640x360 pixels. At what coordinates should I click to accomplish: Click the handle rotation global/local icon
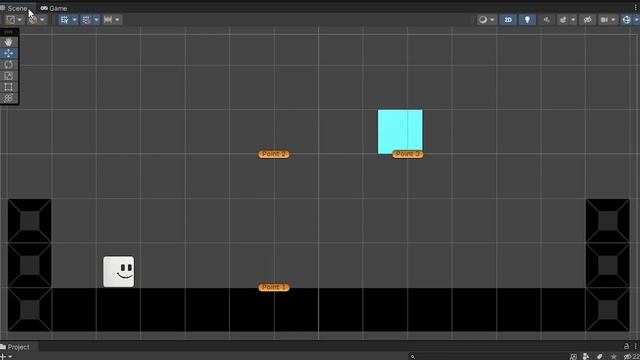[33, 20]
